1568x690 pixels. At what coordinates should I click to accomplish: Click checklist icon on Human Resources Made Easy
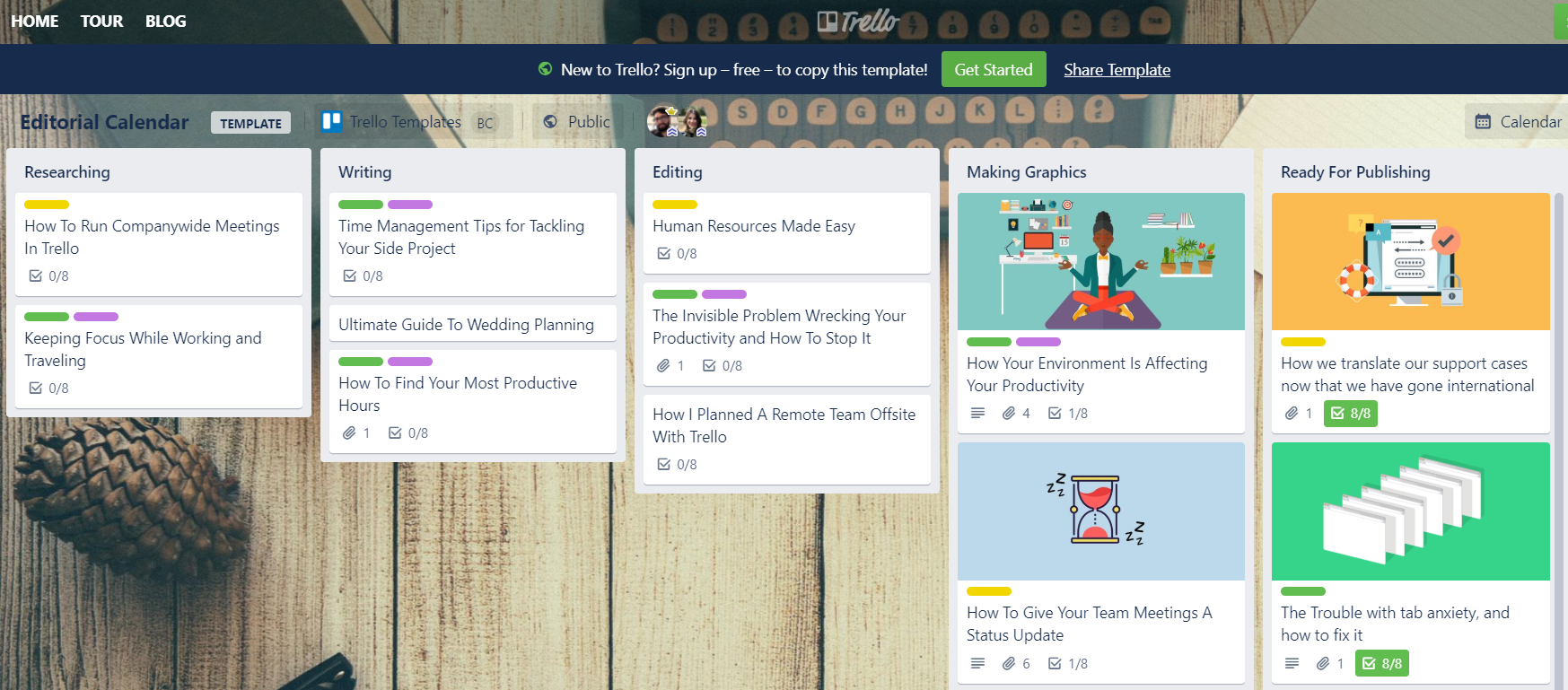pos(664,254)
